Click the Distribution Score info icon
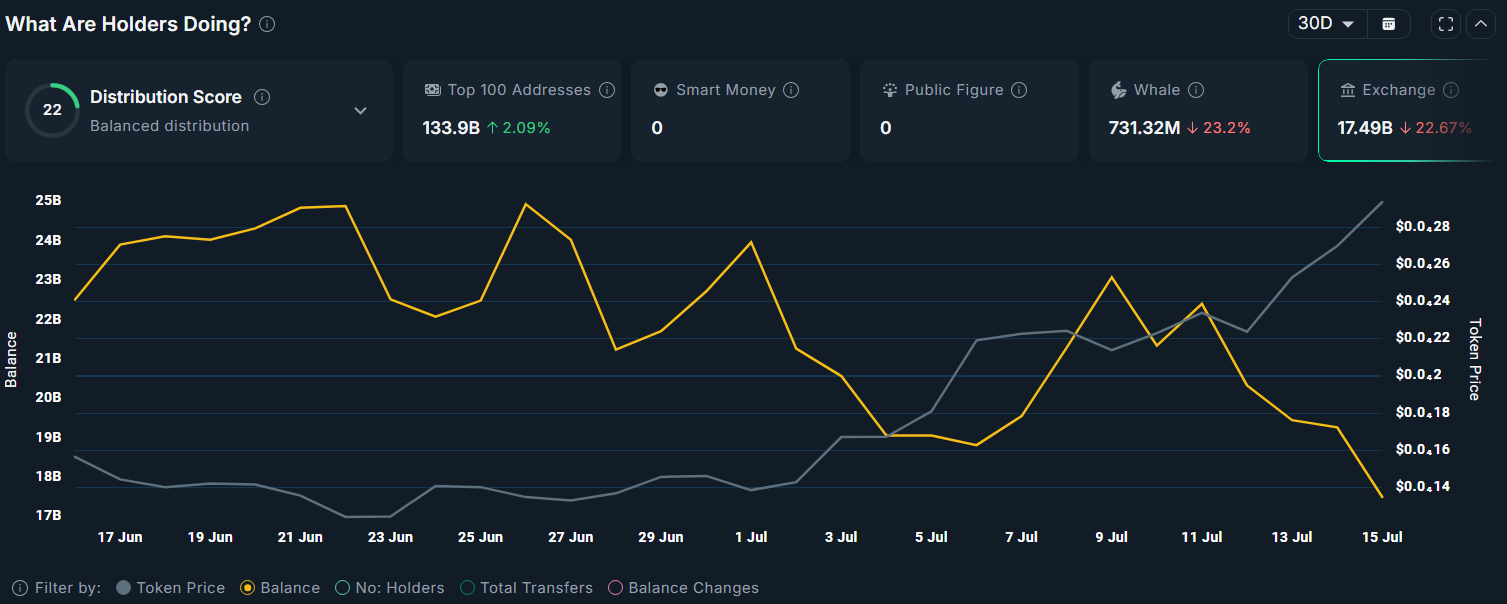 pos(261,97)
